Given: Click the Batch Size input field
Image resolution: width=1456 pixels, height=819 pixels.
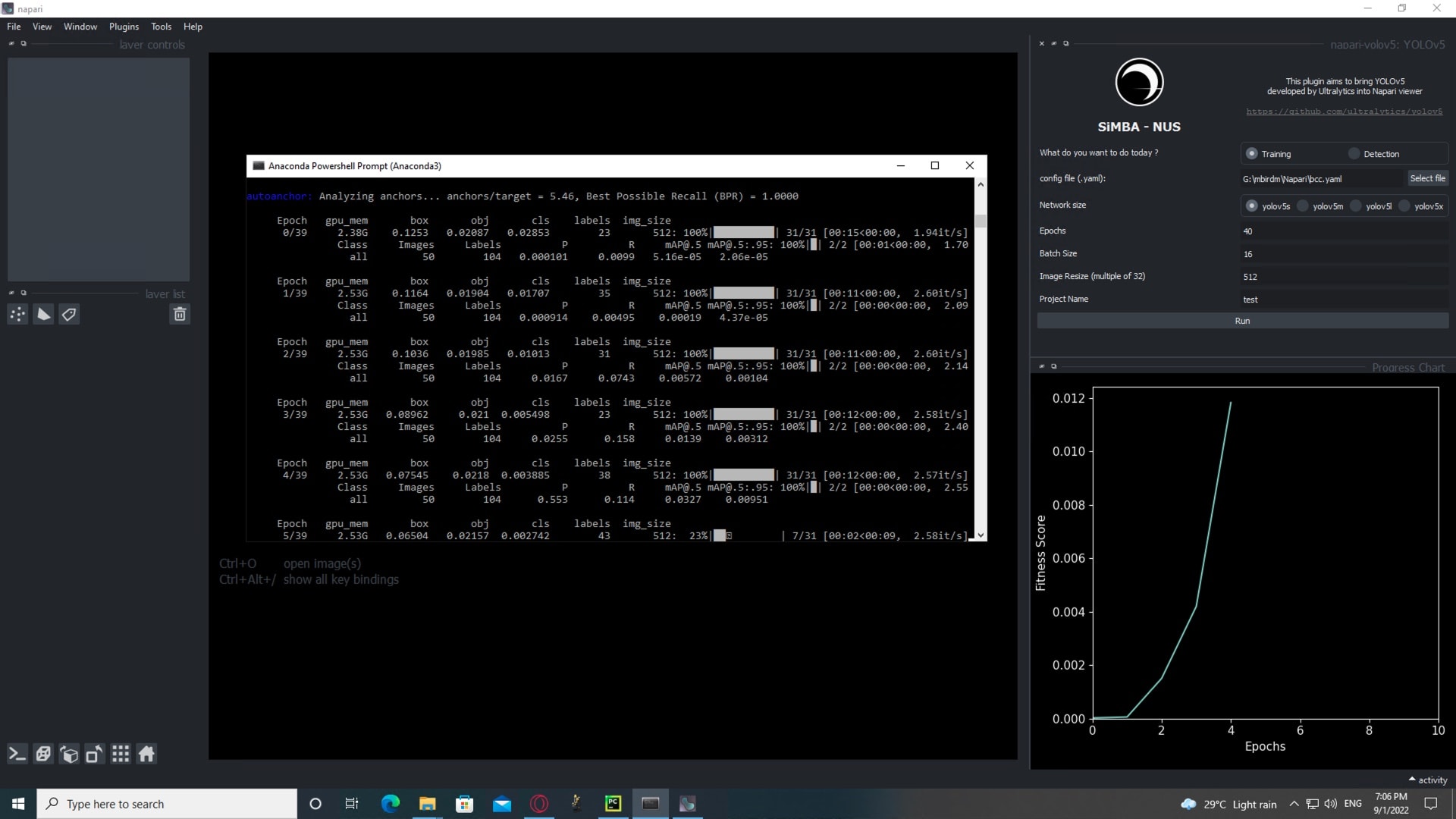Looking at the screenshot, I should (x=1344, y=254).
